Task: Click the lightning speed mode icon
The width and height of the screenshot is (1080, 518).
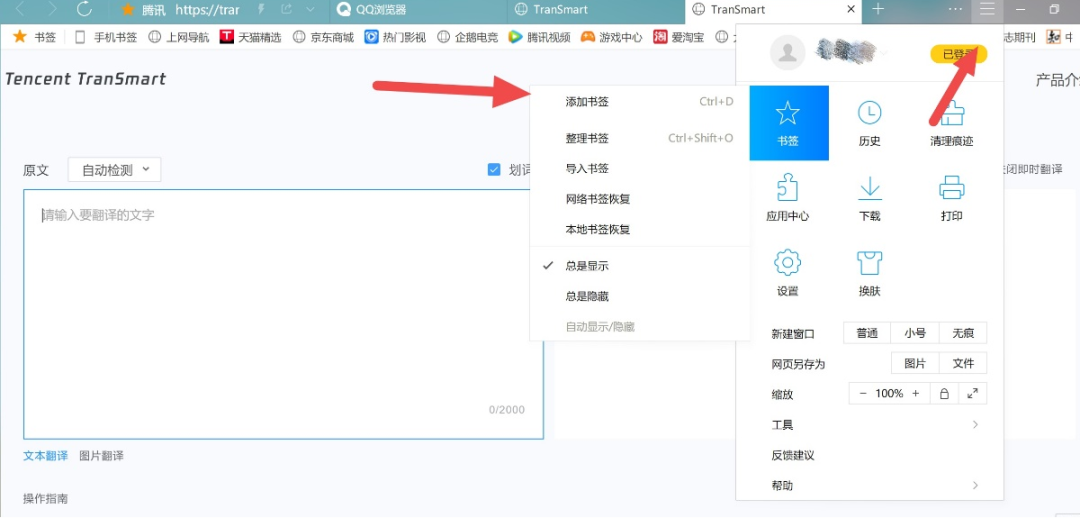Action: point(262,10)
